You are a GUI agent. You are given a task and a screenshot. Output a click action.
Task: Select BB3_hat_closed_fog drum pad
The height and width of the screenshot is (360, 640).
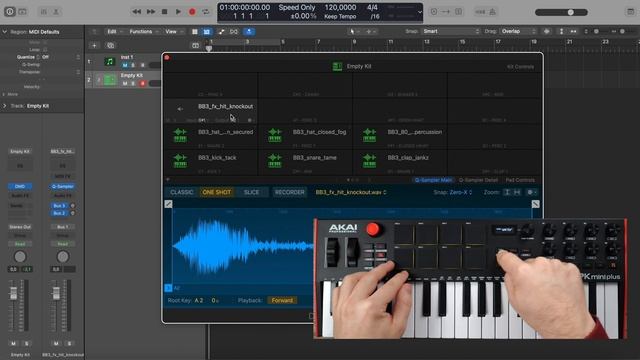pos(305,136)
